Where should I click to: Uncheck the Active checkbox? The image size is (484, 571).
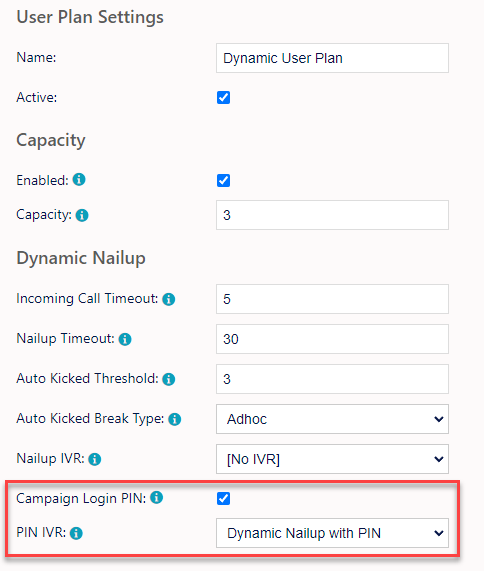[x=223, y=98]
